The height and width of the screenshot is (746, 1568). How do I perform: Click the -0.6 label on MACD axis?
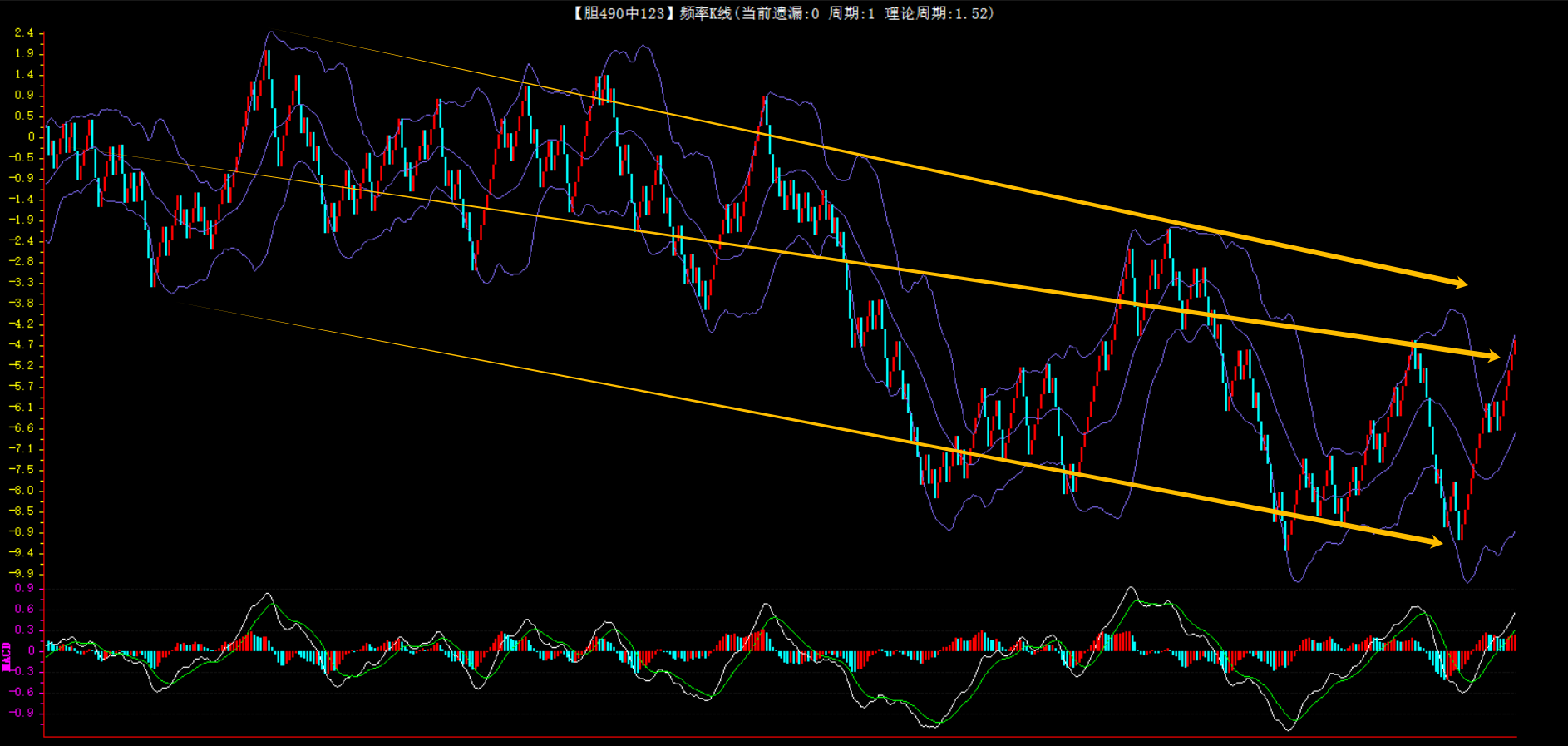click(x=22, y=692)
